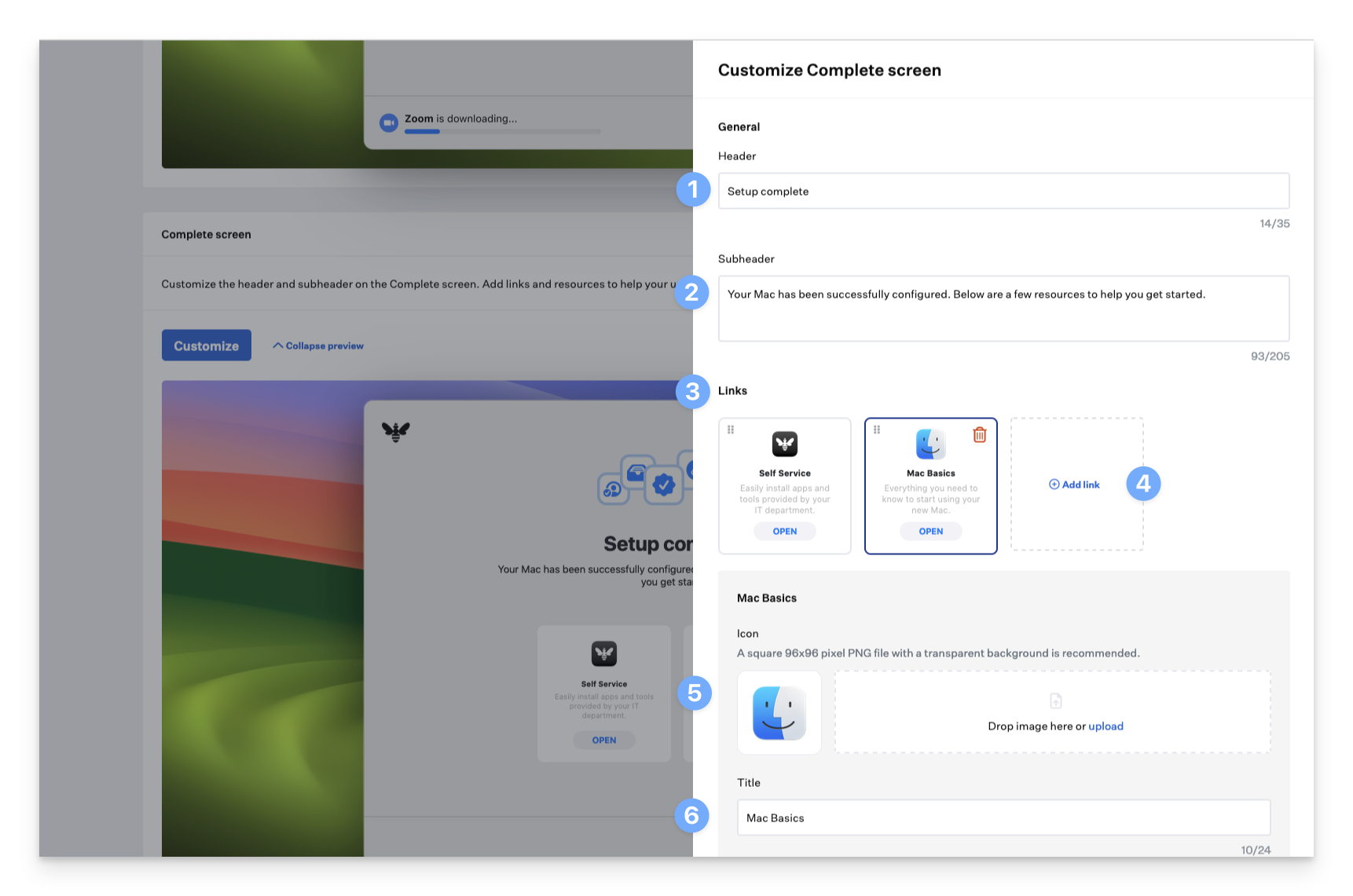The image size is (1353, 896).
Task: Select the Mac Basics link card
Action: [931, 486]
